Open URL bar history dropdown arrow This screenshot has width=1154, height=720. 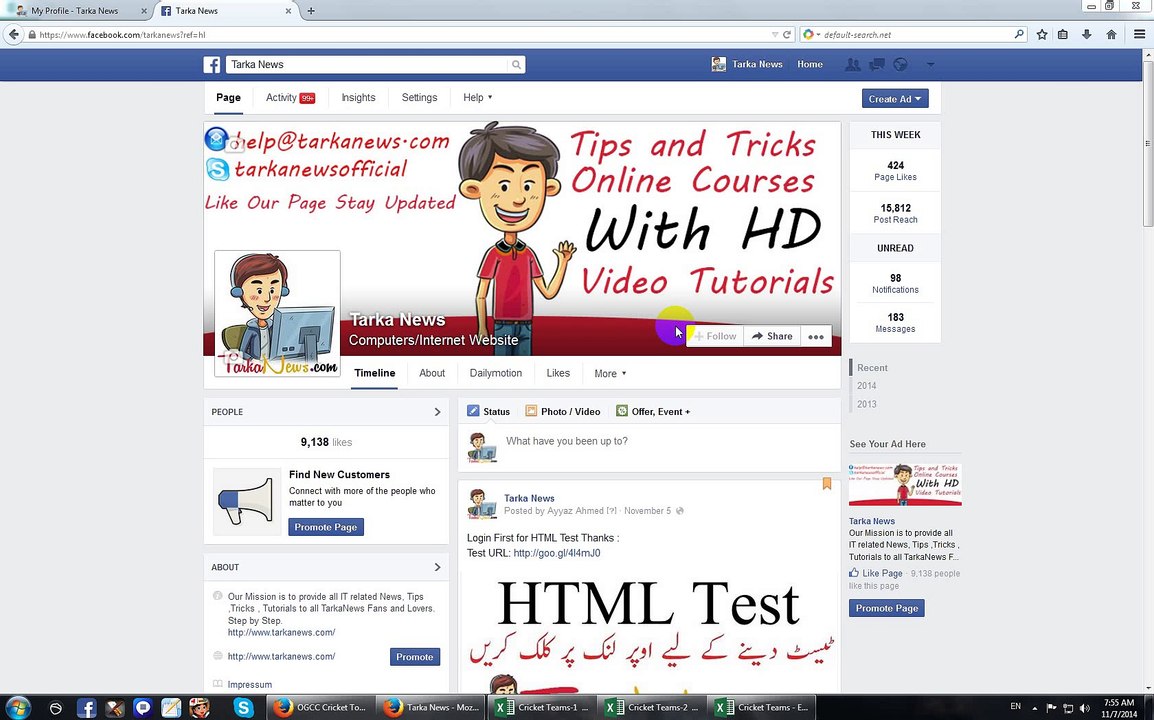774,35
